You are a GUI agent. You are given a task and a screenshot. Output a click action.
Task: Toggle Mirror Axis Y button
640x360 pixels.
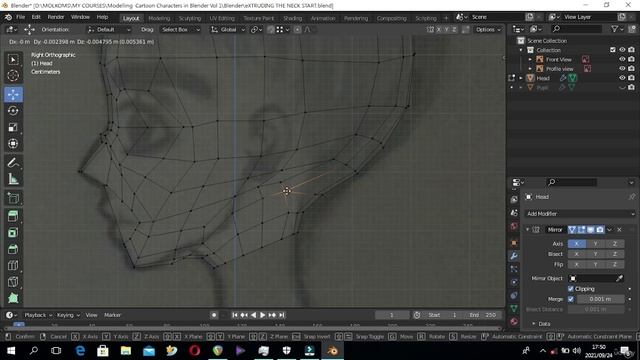click(x=596, y=244)
